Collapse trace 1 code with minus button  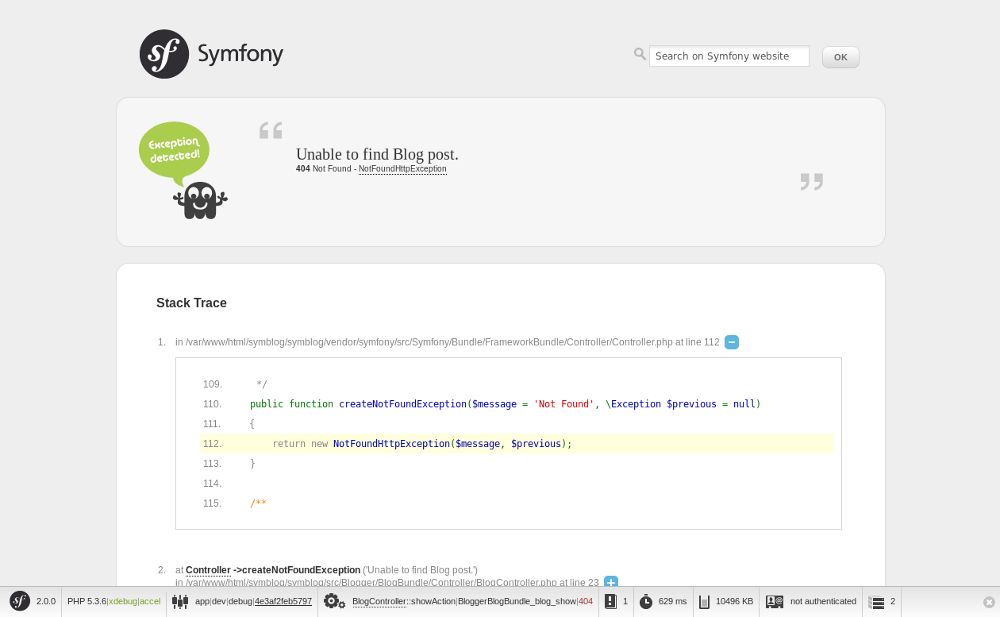pyautogui.click(x=732, y=342)
